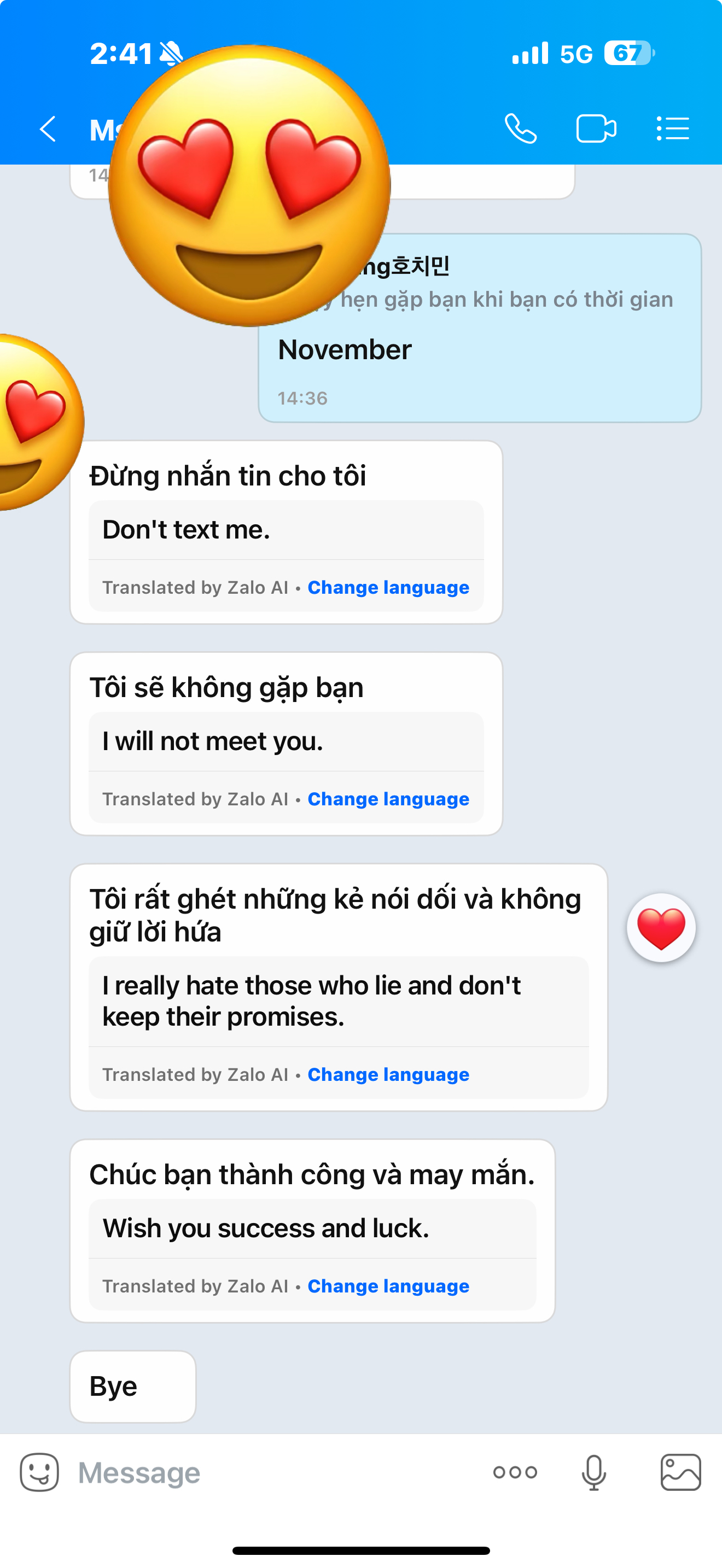Tap the large heart-eyes emoji sticker
The width and height of the screenshot is (722, 1568).
[249, 186]
